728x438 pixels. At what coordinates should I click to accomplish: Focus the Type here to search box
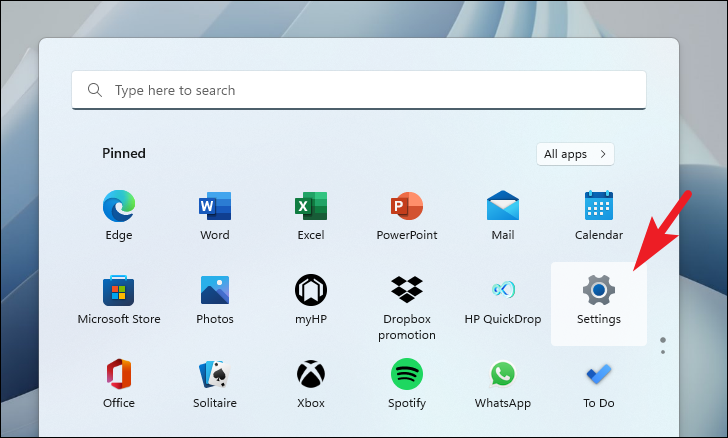(359, 90)
